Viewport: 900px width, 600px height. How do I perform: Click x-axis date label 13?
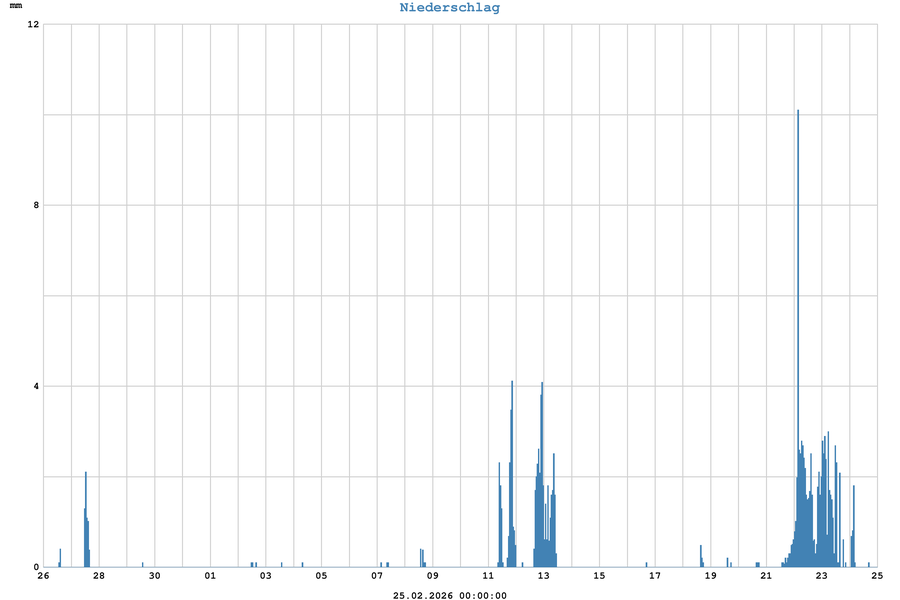coord(543,576)
